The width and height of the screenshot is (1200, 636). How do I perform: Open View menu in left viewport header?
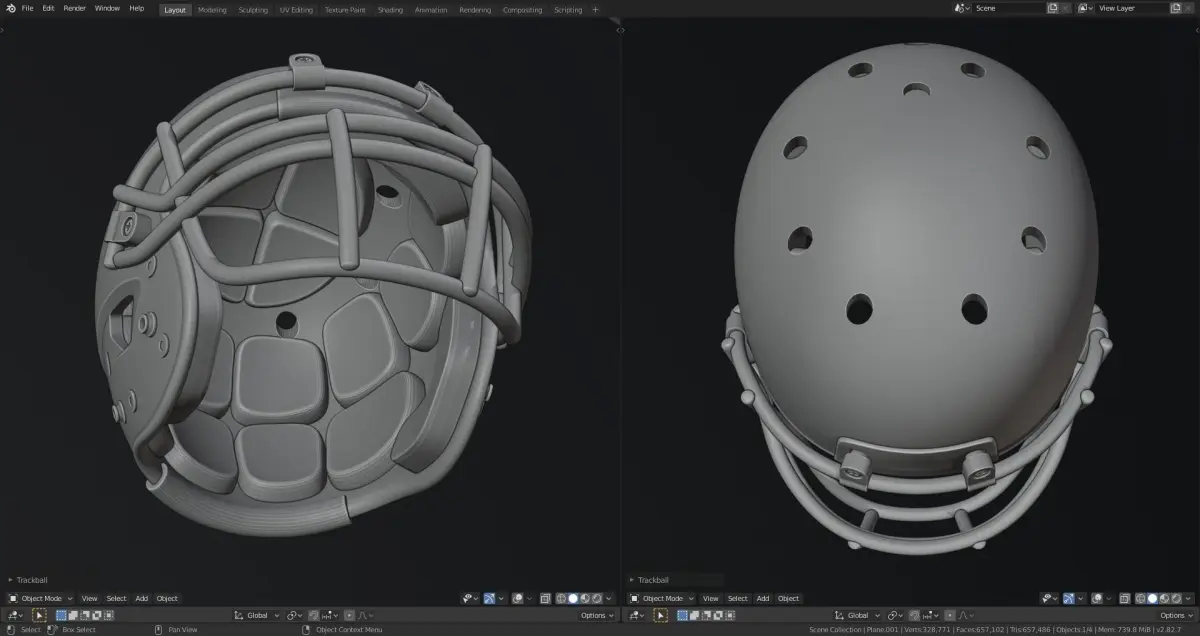click(x=89, y=598)
